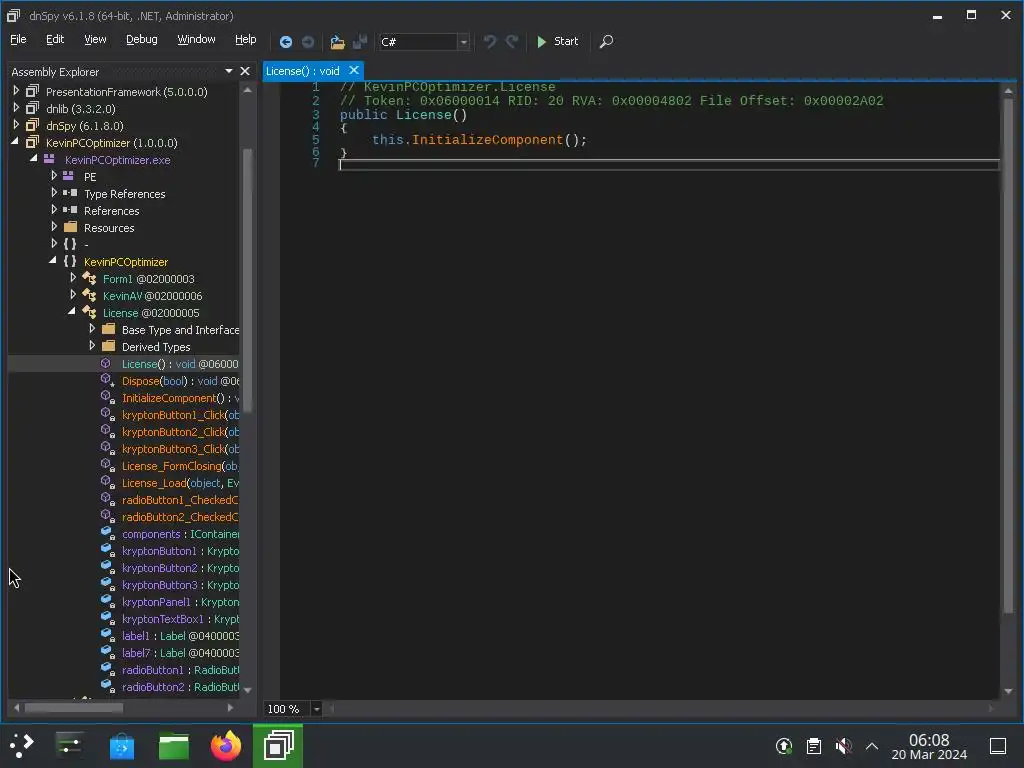1024x768 pixels.
Task: Click the code editor vertical scrollbar
Action: [1008, 356]
